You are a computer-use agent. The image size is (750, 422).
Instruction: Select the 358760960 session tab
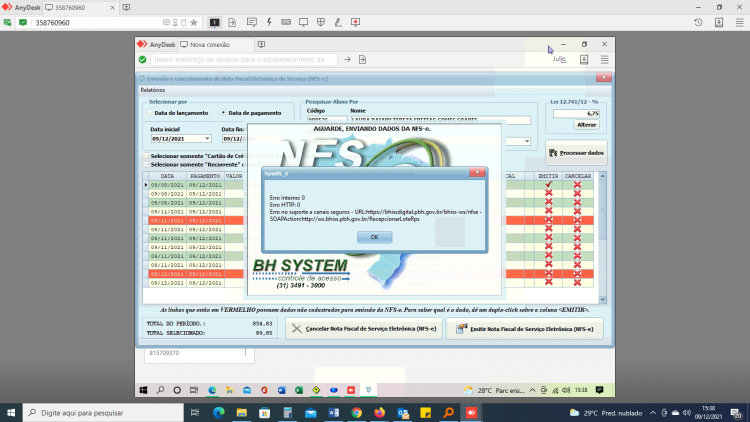pyautogui.click(x=79, y=8)
